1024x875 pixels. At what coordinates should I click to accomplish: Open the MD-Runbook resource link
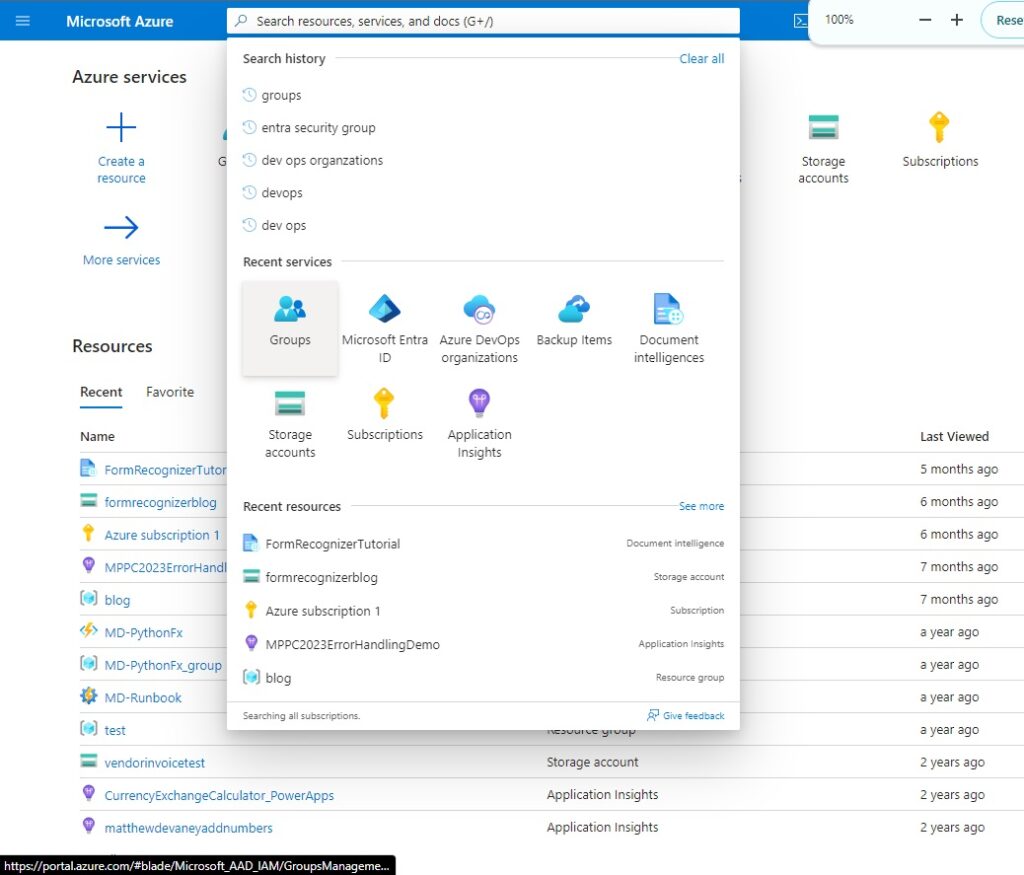click(143, 697)
